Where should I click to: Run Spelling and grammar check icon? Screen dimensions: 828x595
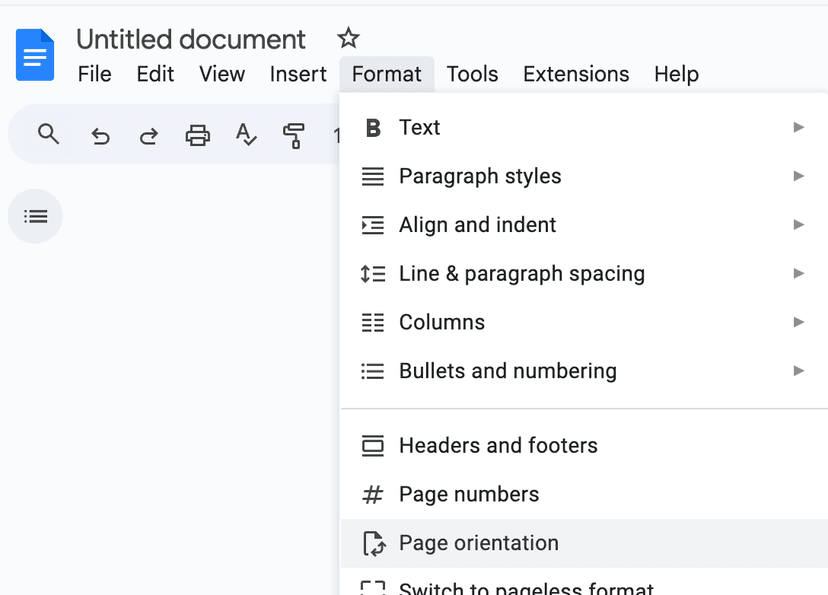tap(246, 135)
